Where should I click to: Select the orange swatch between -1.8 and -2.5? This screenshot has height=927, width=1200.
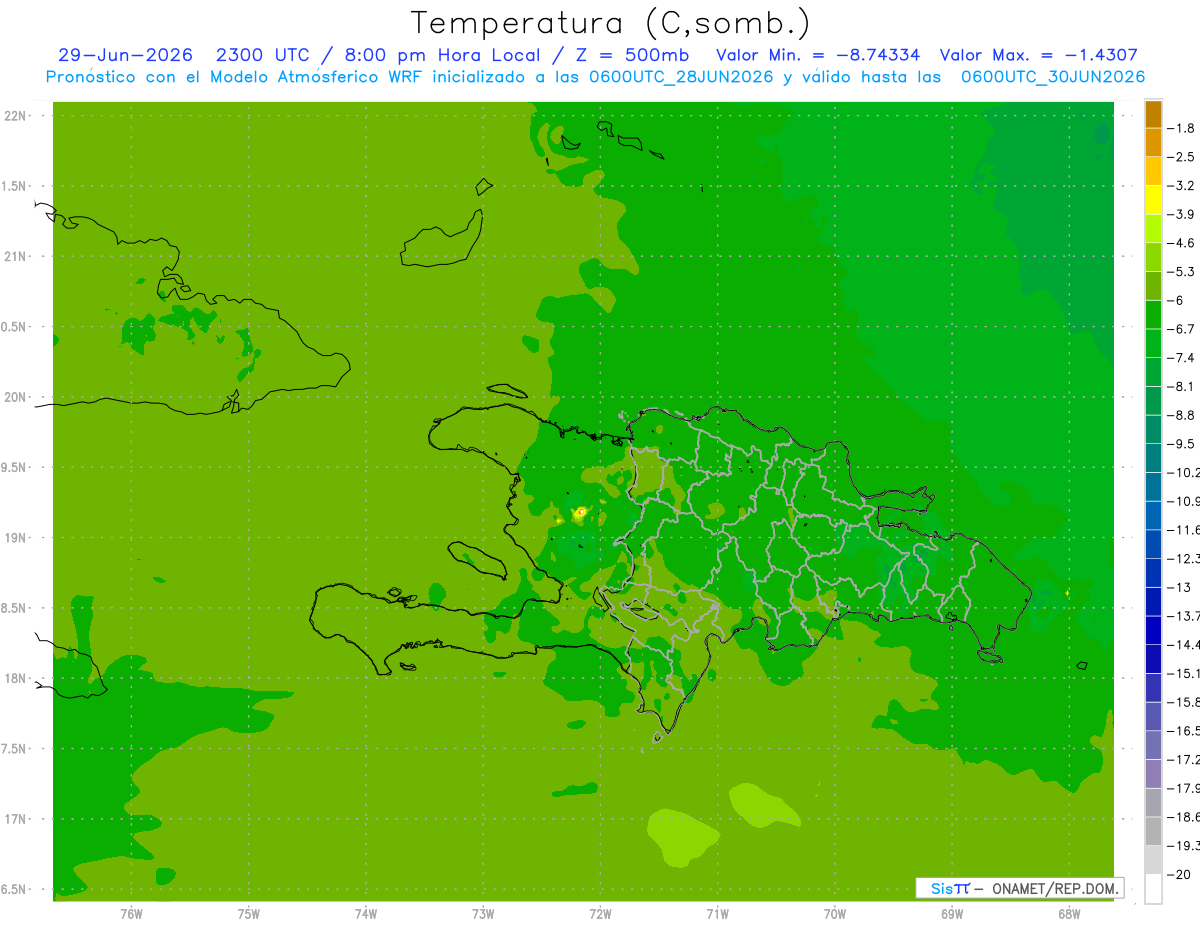click(1153, 143)
